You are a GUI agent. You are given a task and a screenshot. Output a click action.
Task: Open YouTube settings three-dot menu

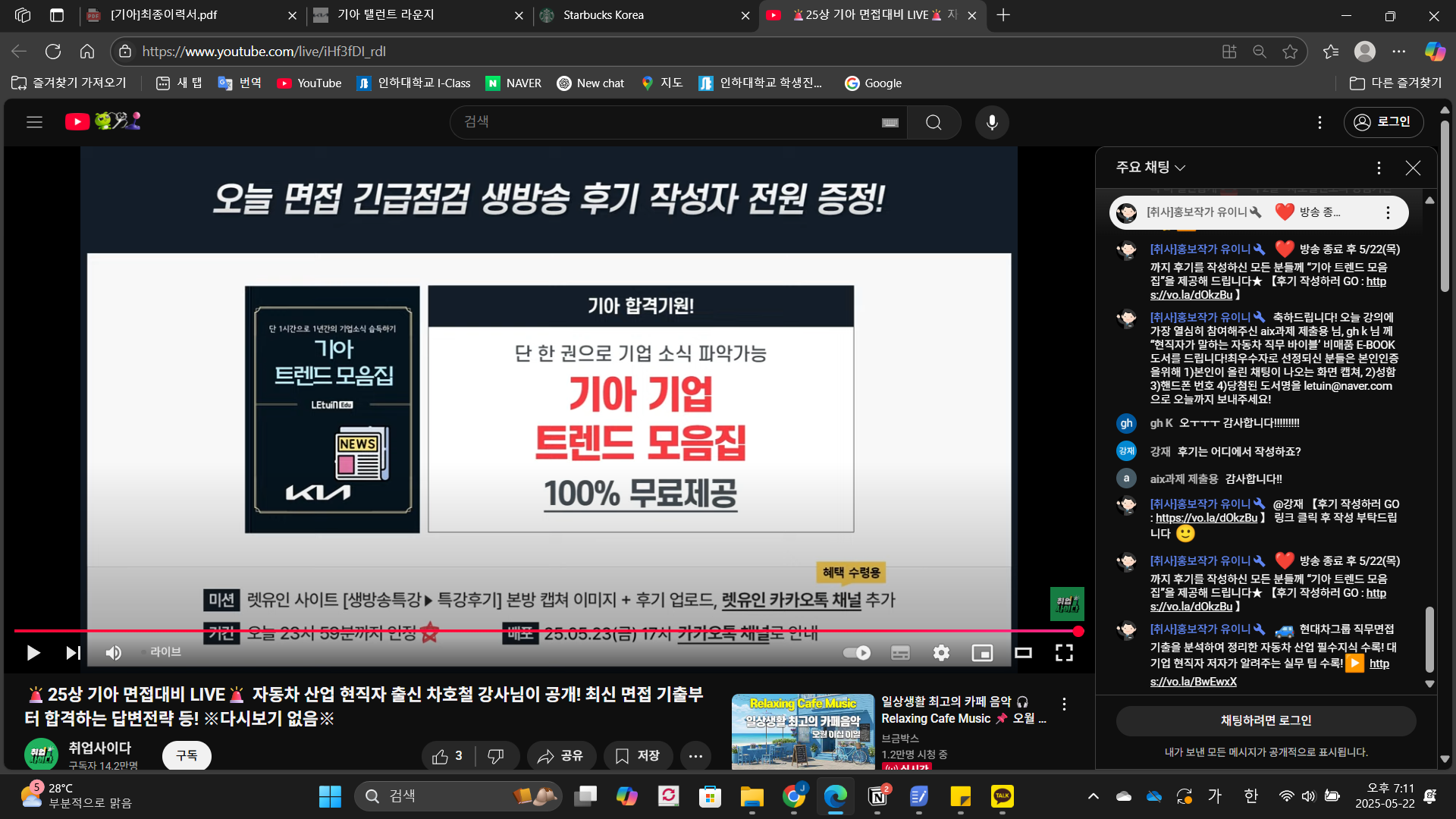pyautogui.click(x=1319, y=122)
